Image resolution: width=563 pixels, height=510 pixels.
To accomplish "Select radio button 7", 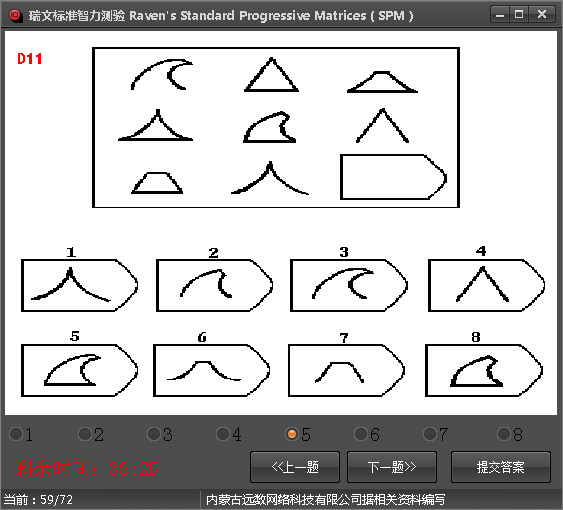I will pyautogui.click(x=430, y=434).
